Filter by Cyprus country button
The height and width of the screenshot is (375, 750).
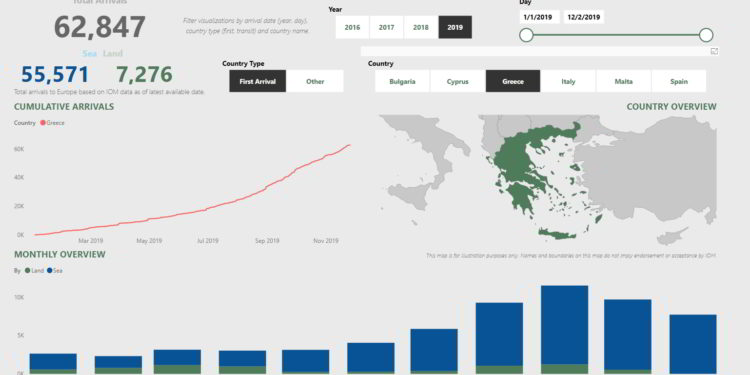[458, 81]
